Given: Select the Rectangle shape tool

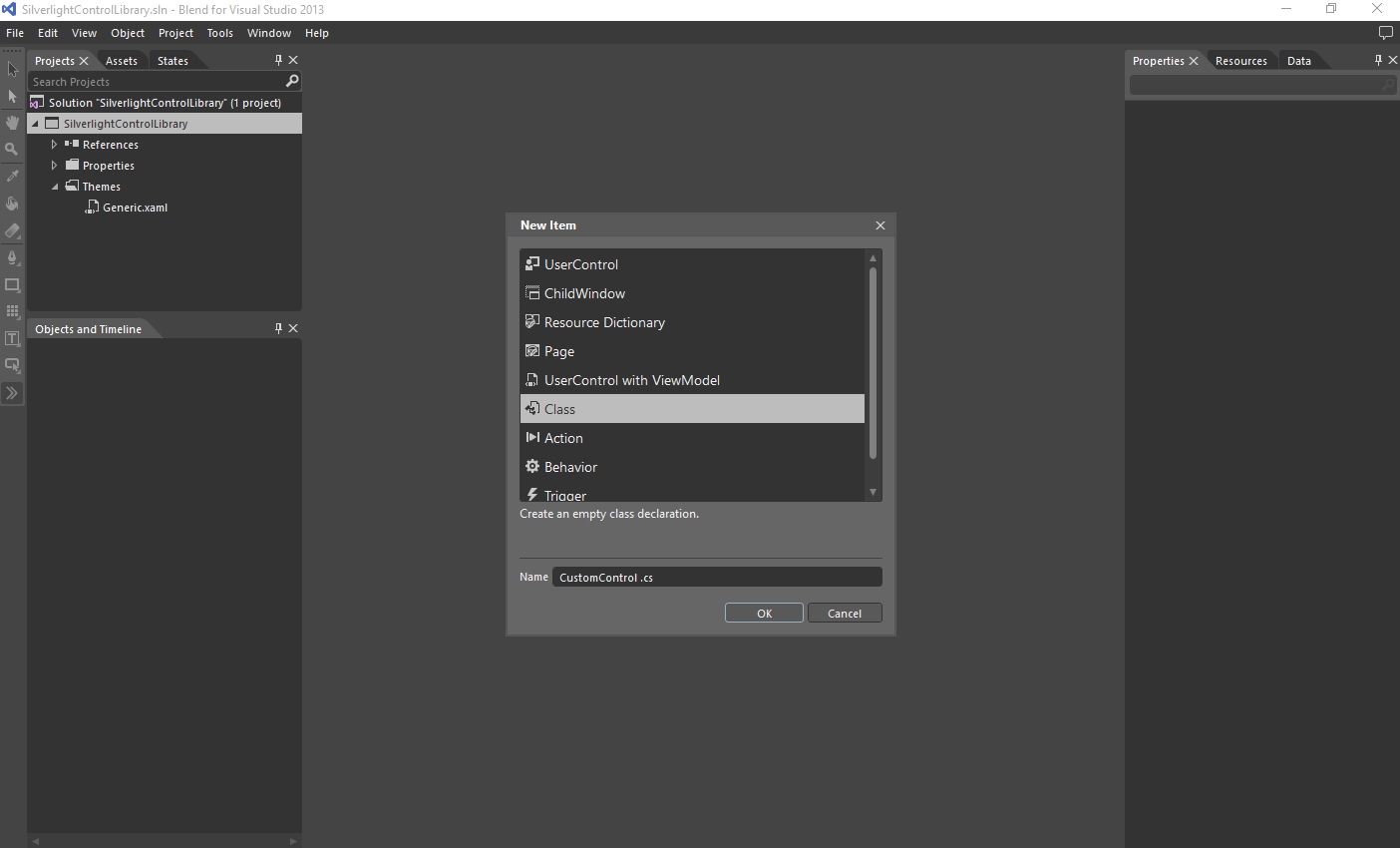Looking at the screenshot, I should pyautogui.click(x=12, y=284).
